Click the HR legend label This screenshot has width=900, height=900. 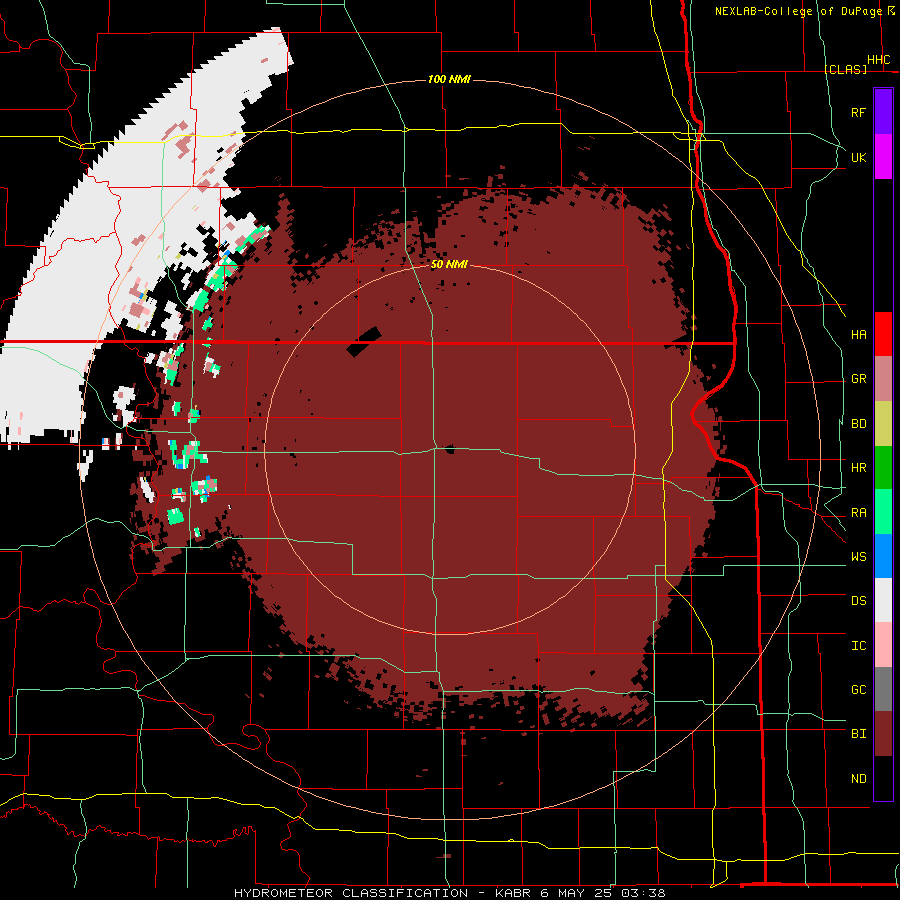[x=858, y=468]
